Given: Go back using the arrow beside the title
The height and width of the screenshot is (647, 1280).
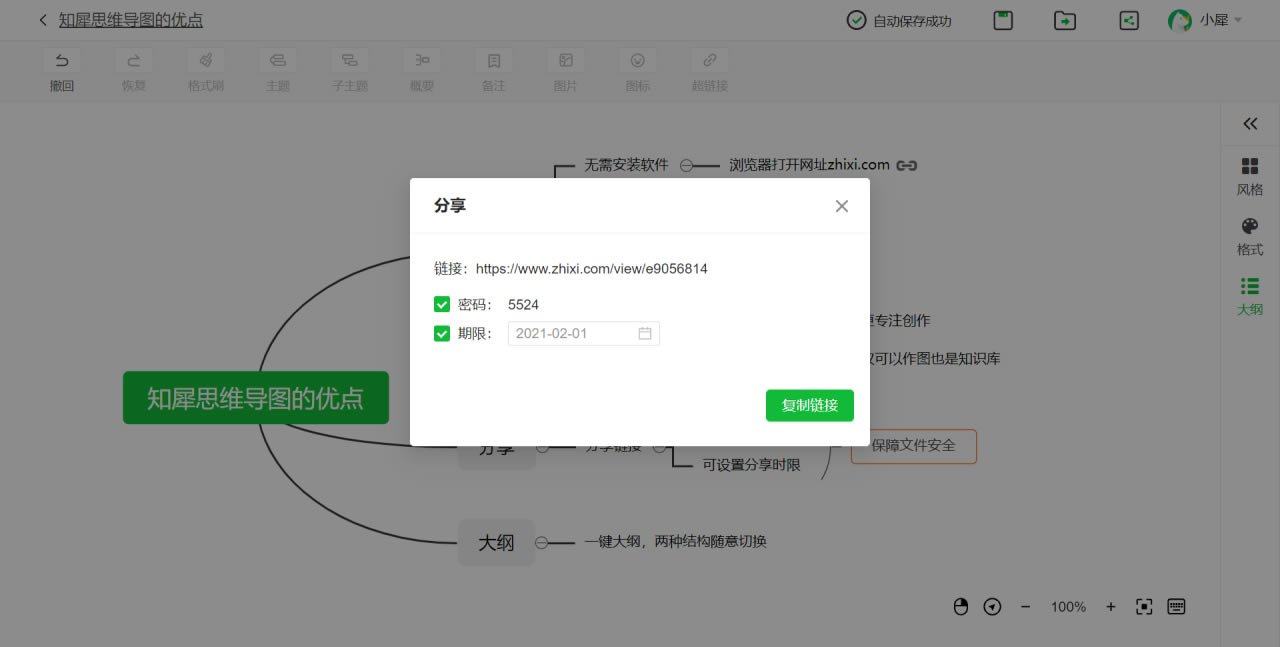Looking at the screenshot, I should [x=43, y=20].
